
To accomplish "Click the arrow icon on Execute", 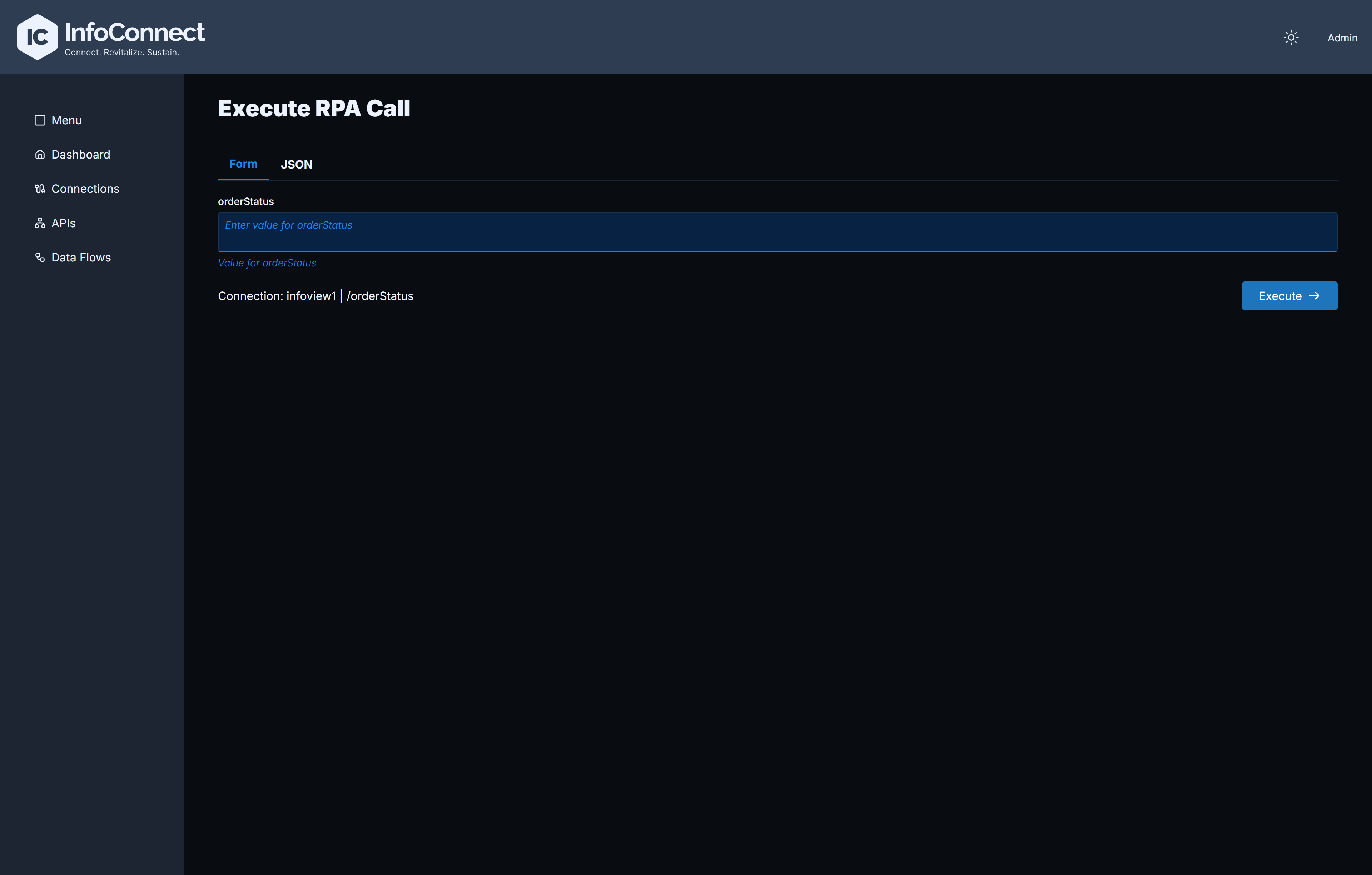I will [x=1314, y=296].
